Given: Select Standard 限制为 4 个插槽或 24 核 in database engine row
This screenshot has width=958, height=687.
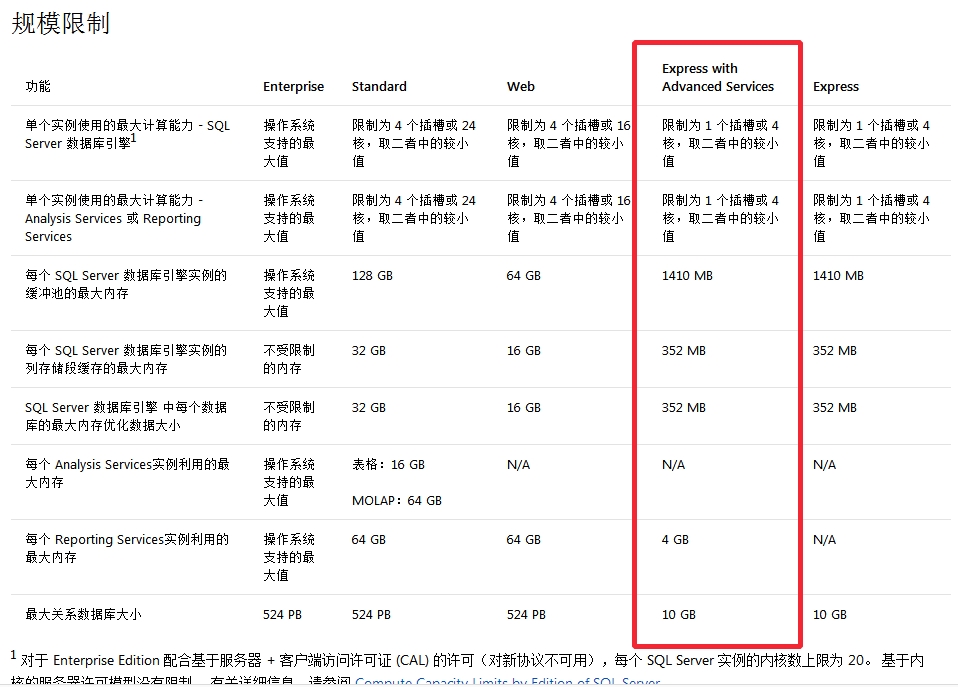Looking at the screenshot, I should coord(414,143).
